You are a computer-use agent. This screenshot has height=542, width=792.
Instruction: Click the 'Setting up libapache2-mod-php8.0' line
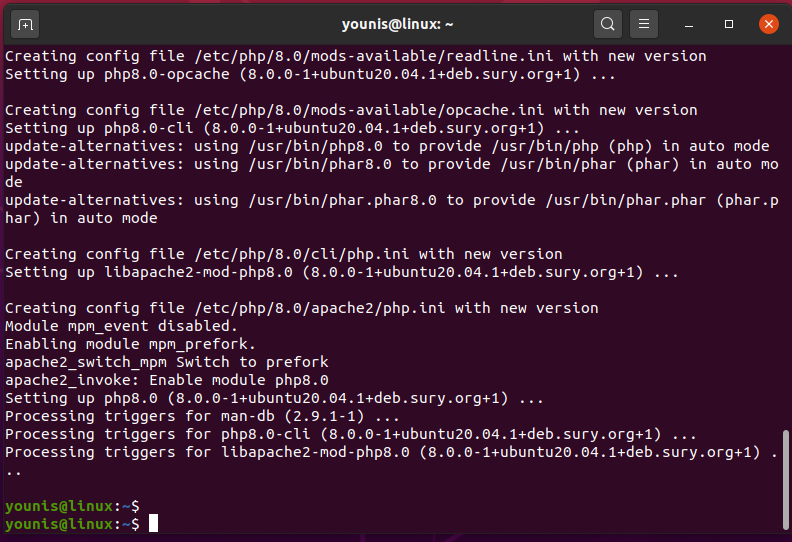point(341,272)
